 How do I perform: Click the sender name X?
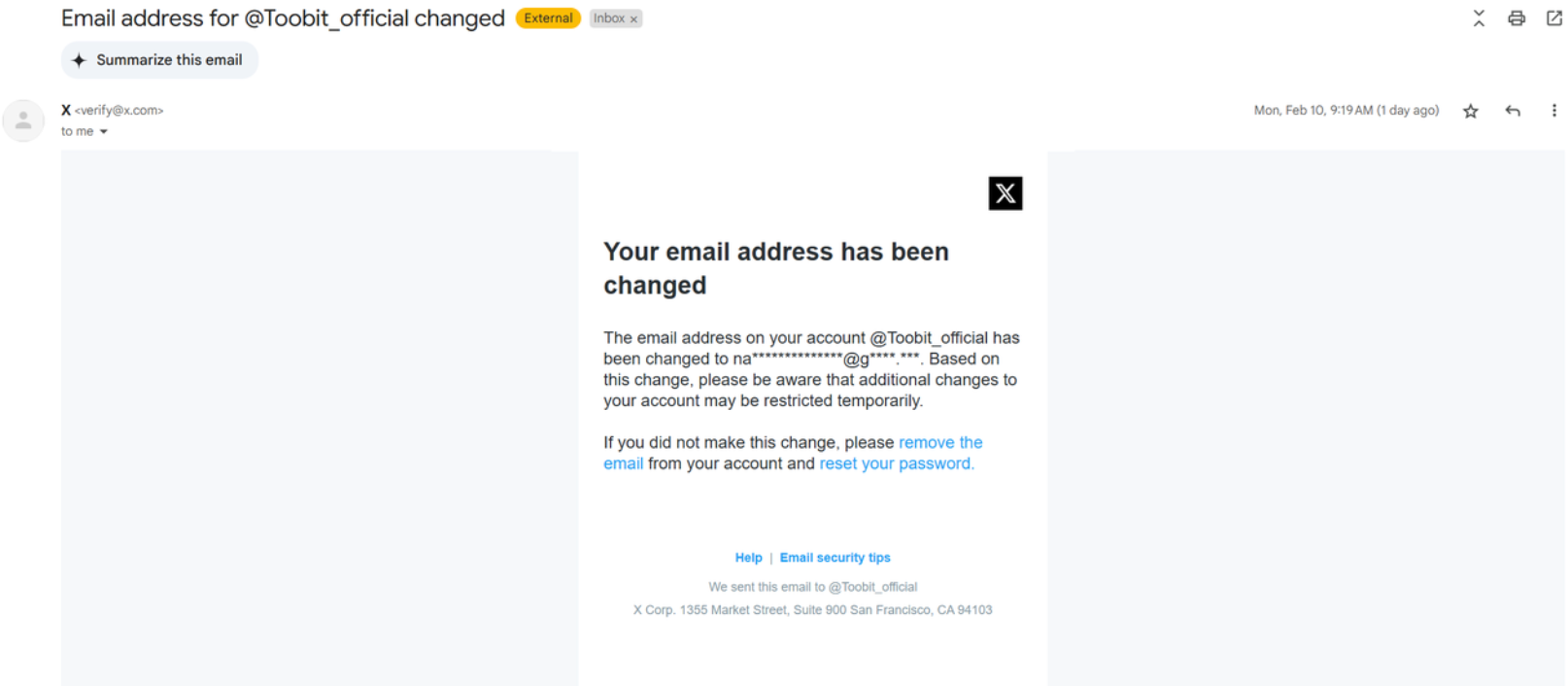click(66, 110)
